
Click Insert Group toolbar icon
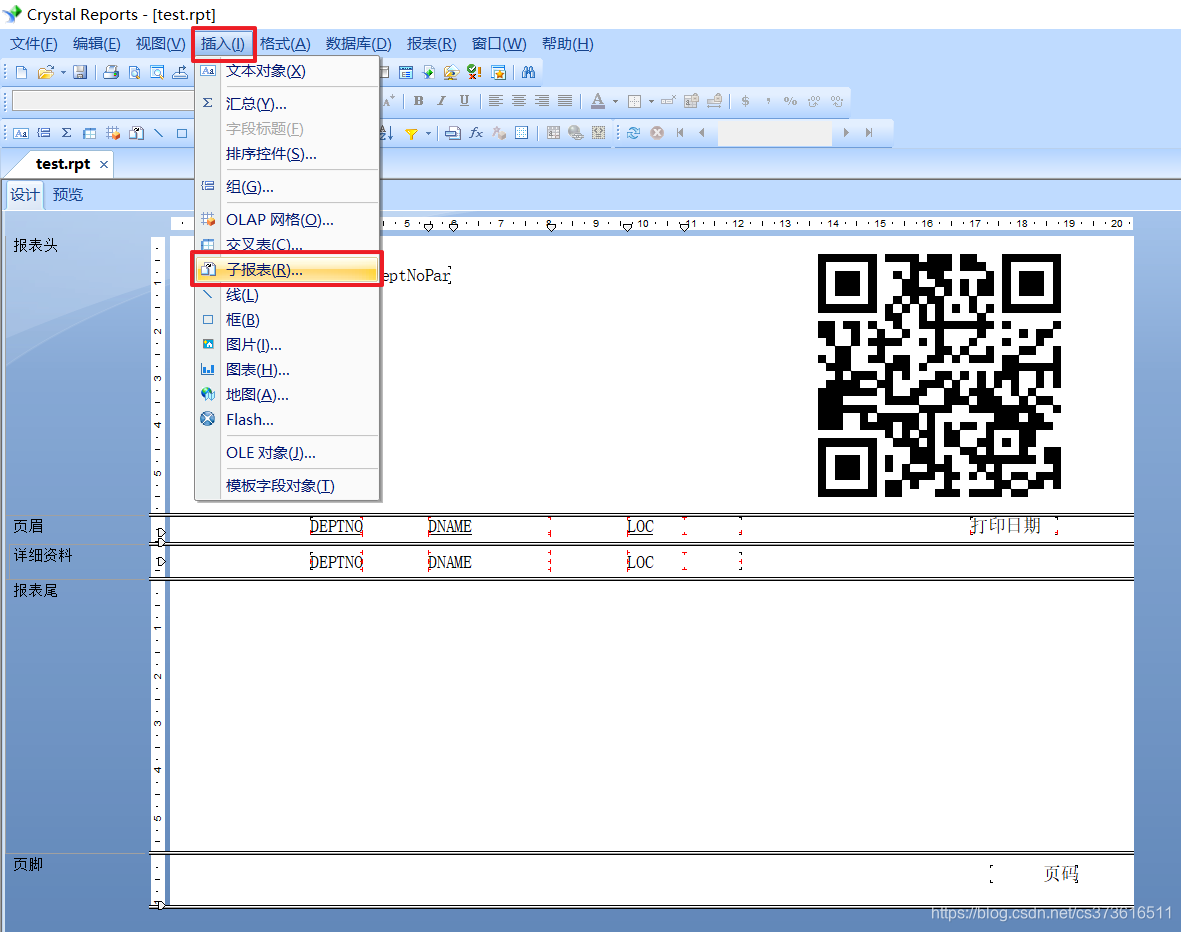coord(44,133)
